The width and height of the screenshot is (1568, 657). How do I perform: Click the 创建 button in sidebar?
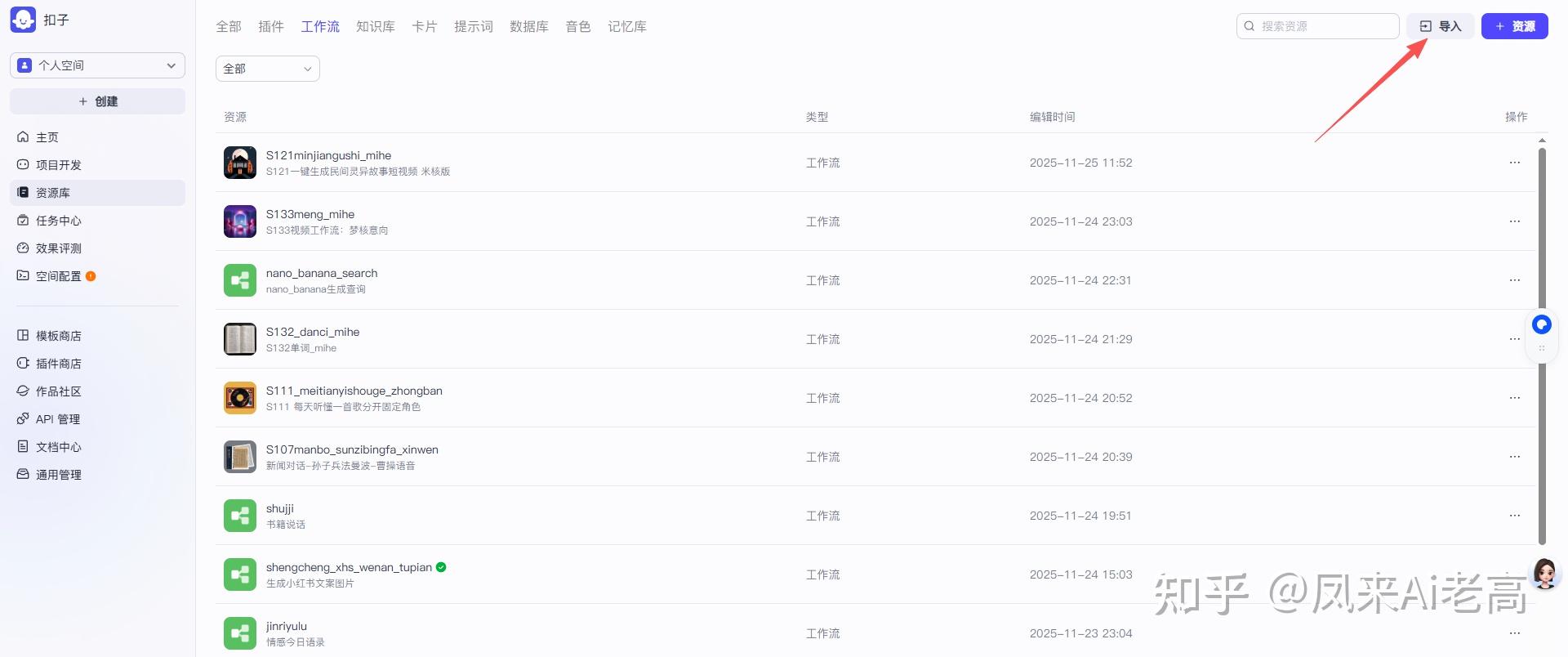point(97,101)
